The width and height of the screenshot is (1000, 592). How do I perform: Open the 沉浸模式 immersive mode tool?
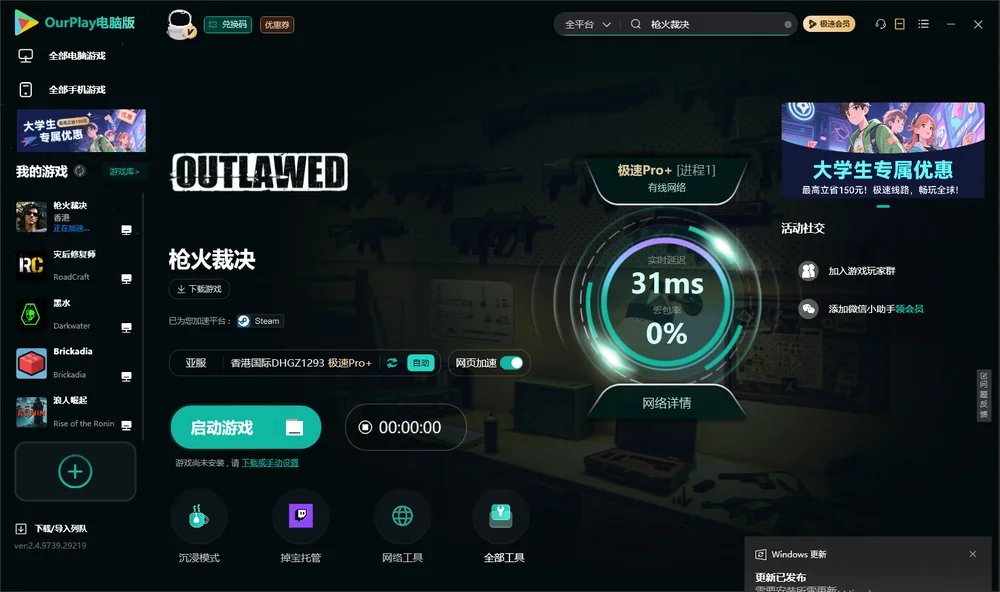[x=199, y=516]
